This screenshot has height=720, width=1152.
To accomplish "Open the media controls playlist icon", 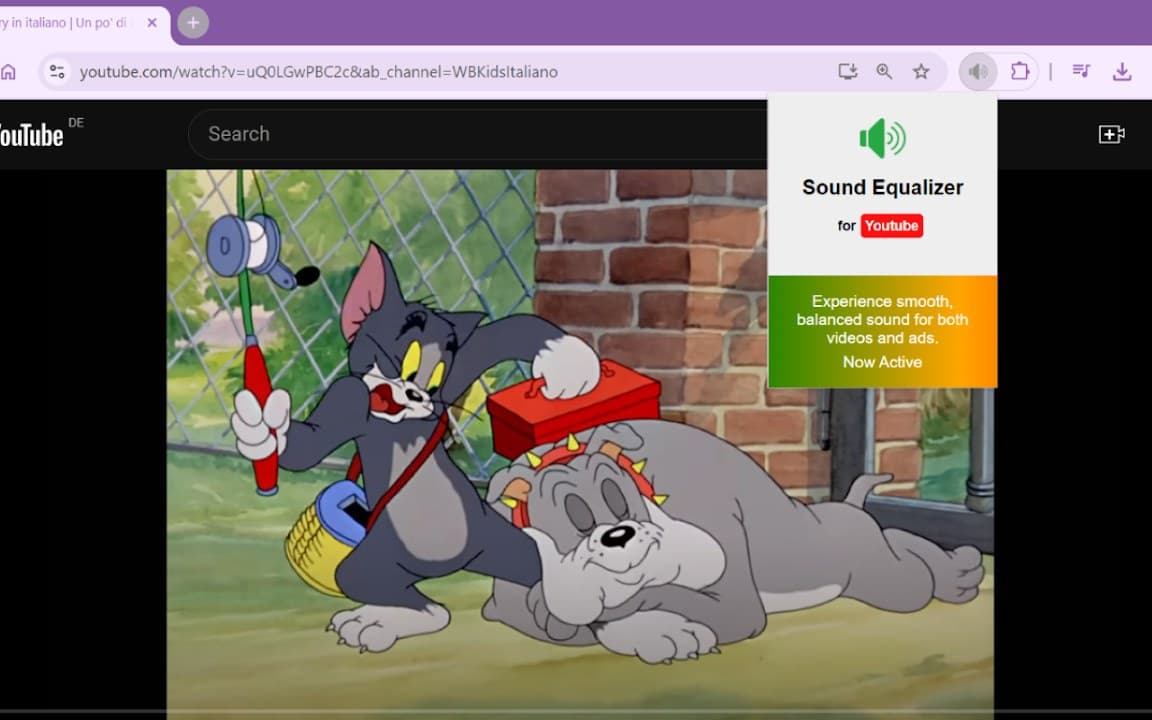I will pos(1081,71).
